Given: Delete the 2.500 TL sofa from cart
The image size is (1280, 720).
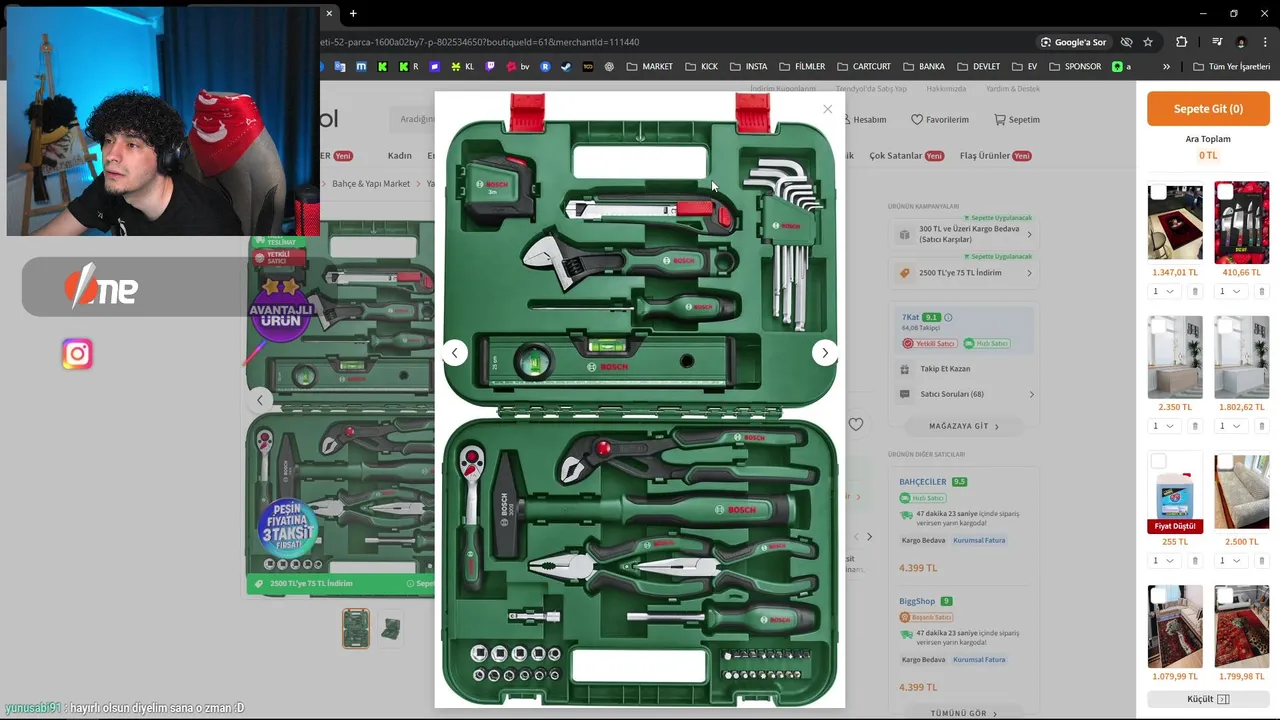Looking at the screenshot, I should click(1261, 560).
